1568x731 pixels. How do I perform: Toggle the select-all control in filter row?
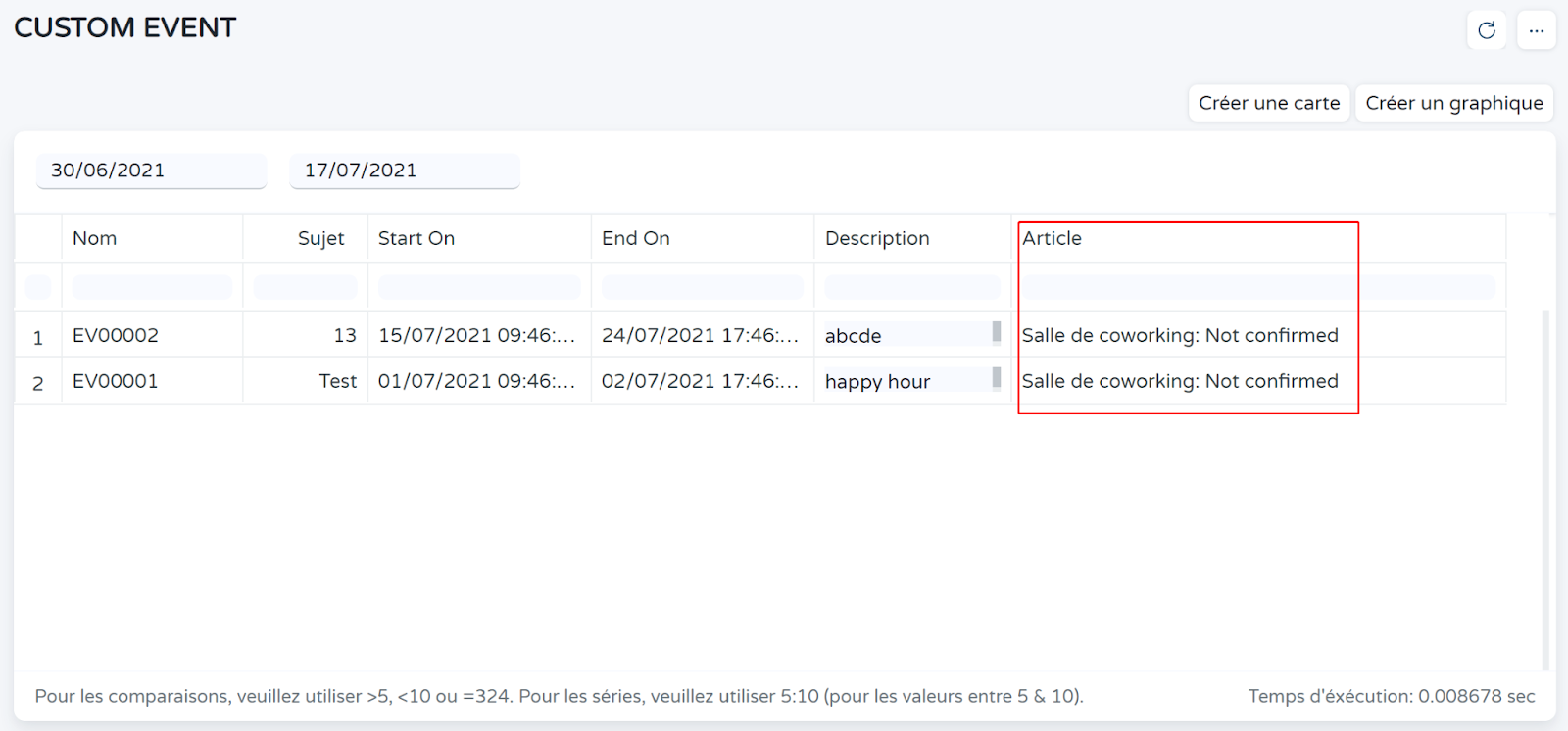pos(38,287)
